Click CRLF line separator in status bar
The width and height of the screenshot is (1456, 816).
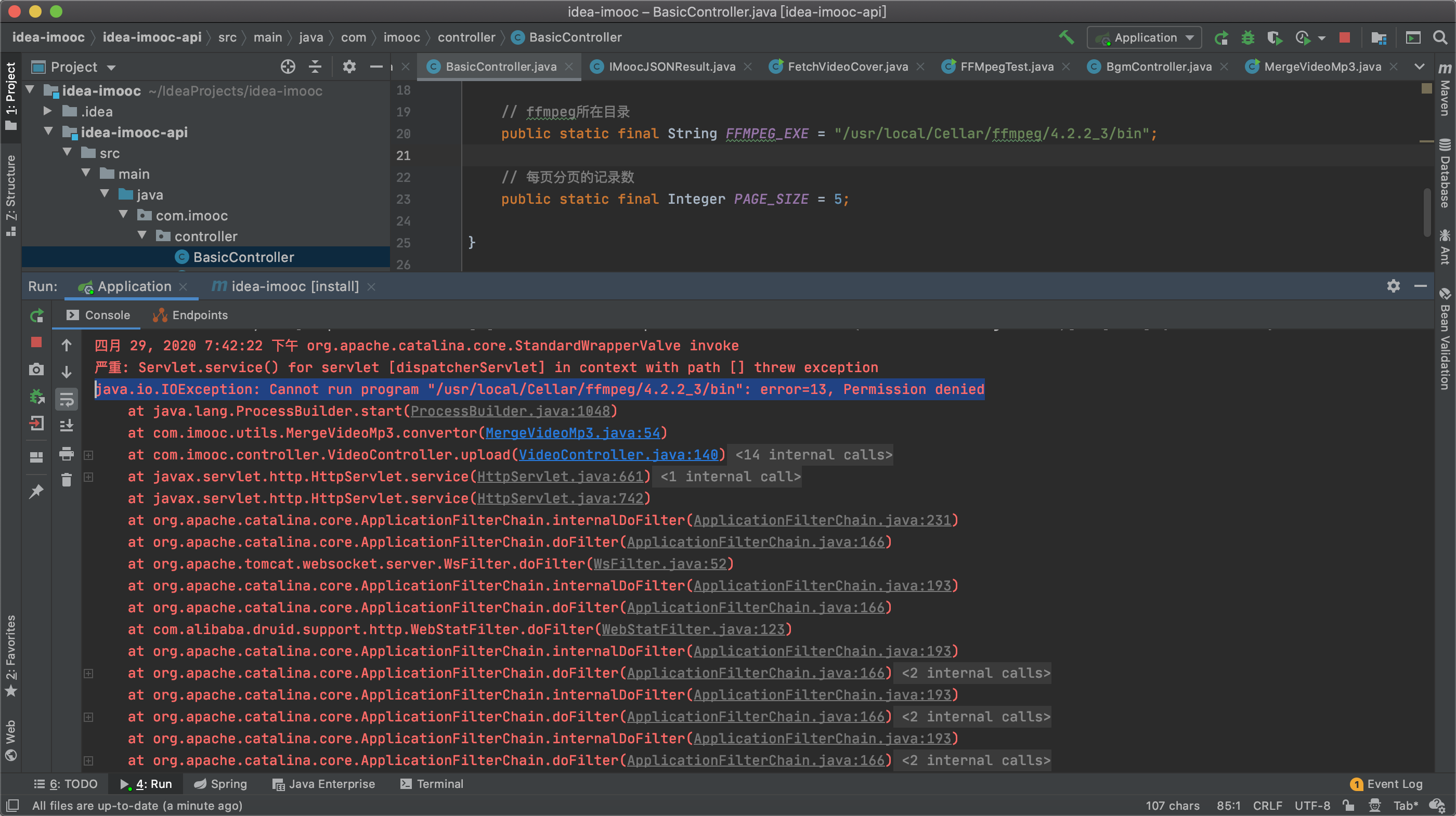coord(1267,806)
